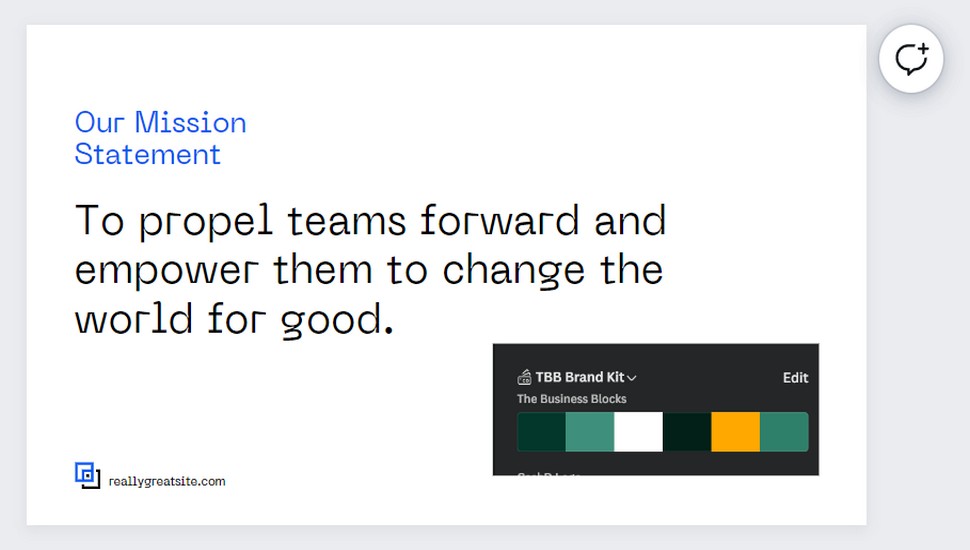The width and height of the screenshot is (970, 550).
Task: Select the 'empower them to change the' line
Action: (x=369, y=270)
